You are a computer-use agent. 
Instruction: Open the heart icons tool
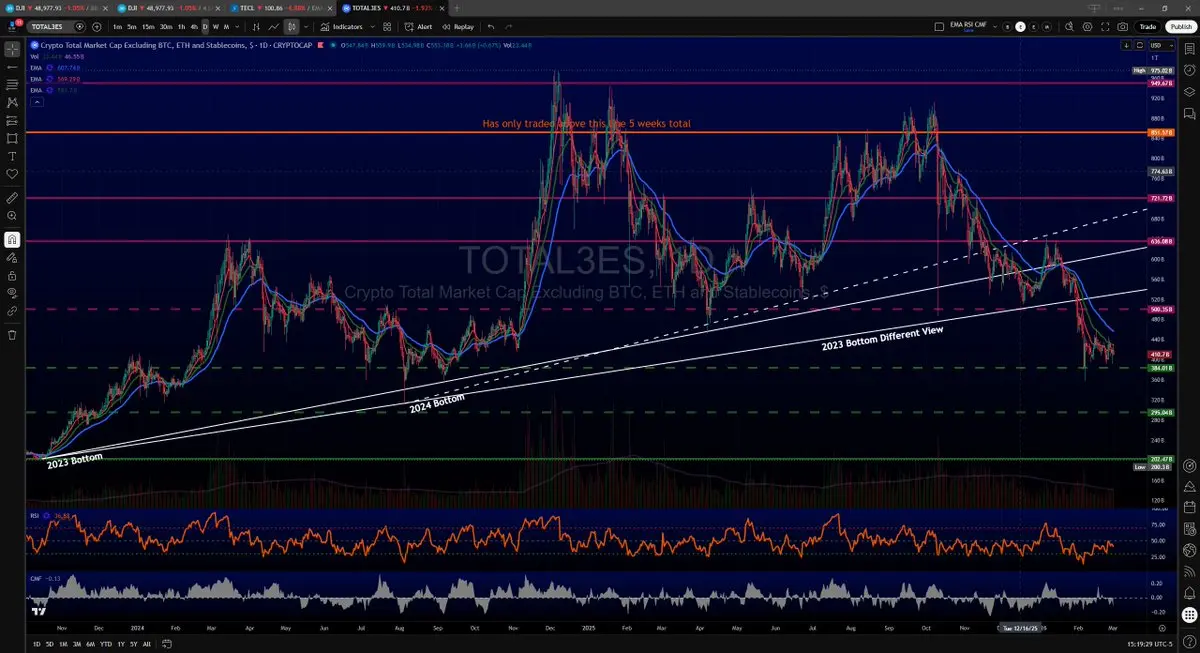coord(12,174)
